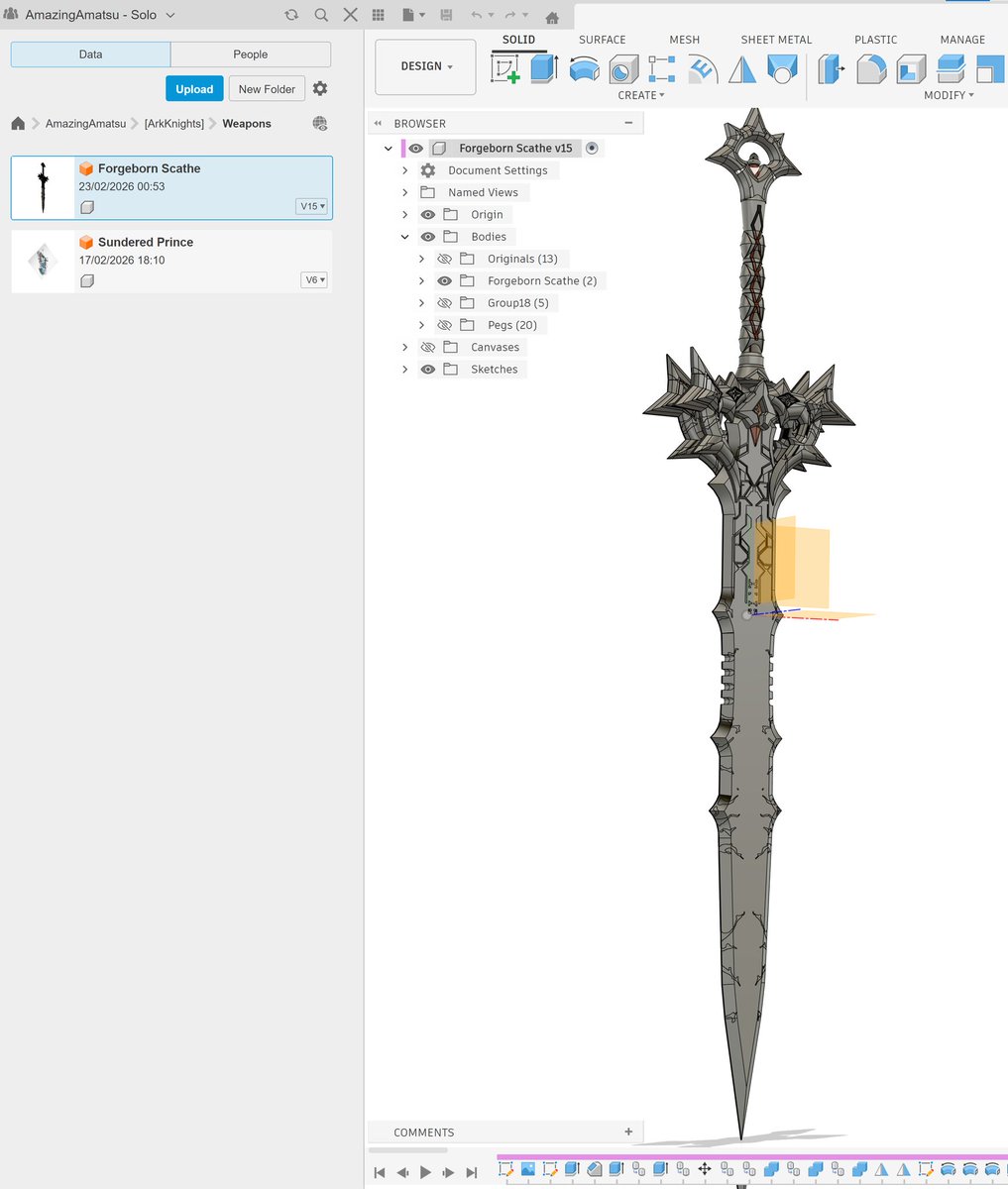Hide the Bodies folder
The height and width of the screenshot is (1189, 1008).
coord(428,237)
